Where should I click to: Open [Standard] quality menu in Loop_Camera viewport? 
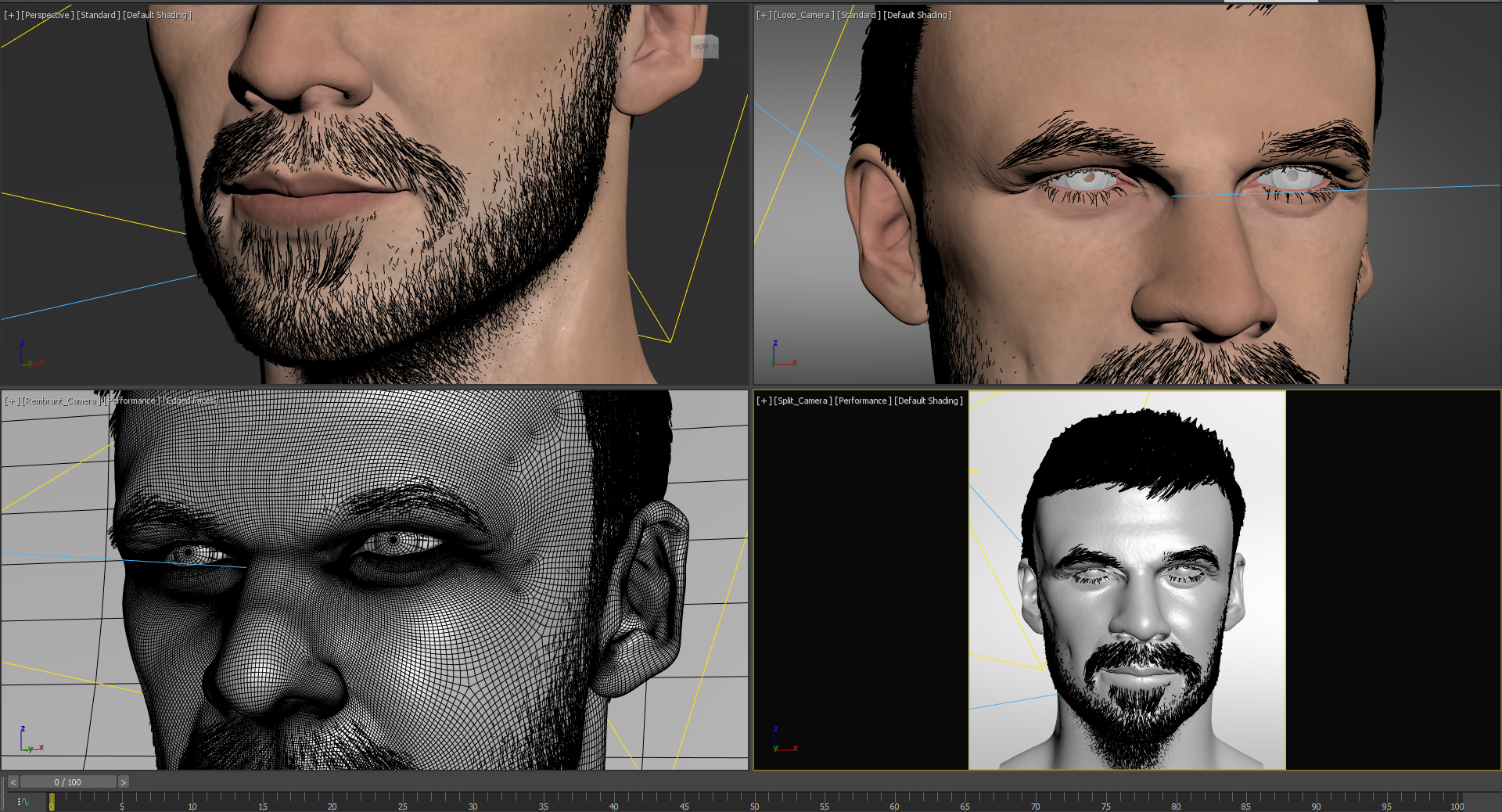point(859,15)
